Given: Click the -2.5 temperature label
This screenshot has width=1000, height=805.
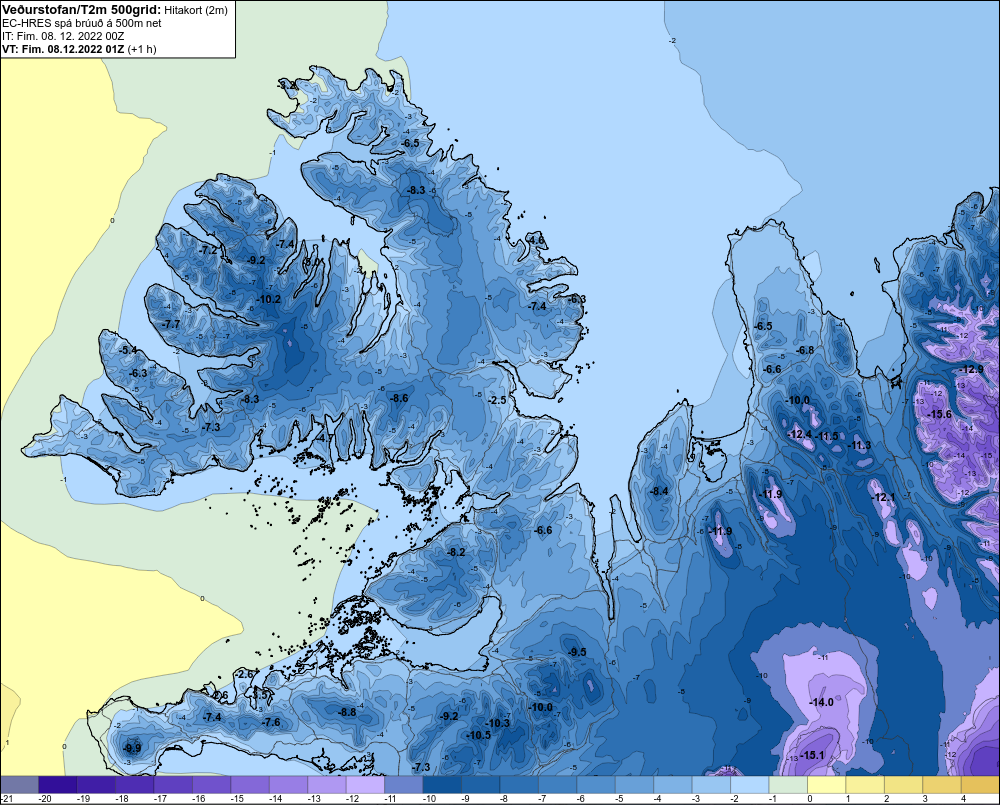Looking at the screenshot, I should [497, 400].
